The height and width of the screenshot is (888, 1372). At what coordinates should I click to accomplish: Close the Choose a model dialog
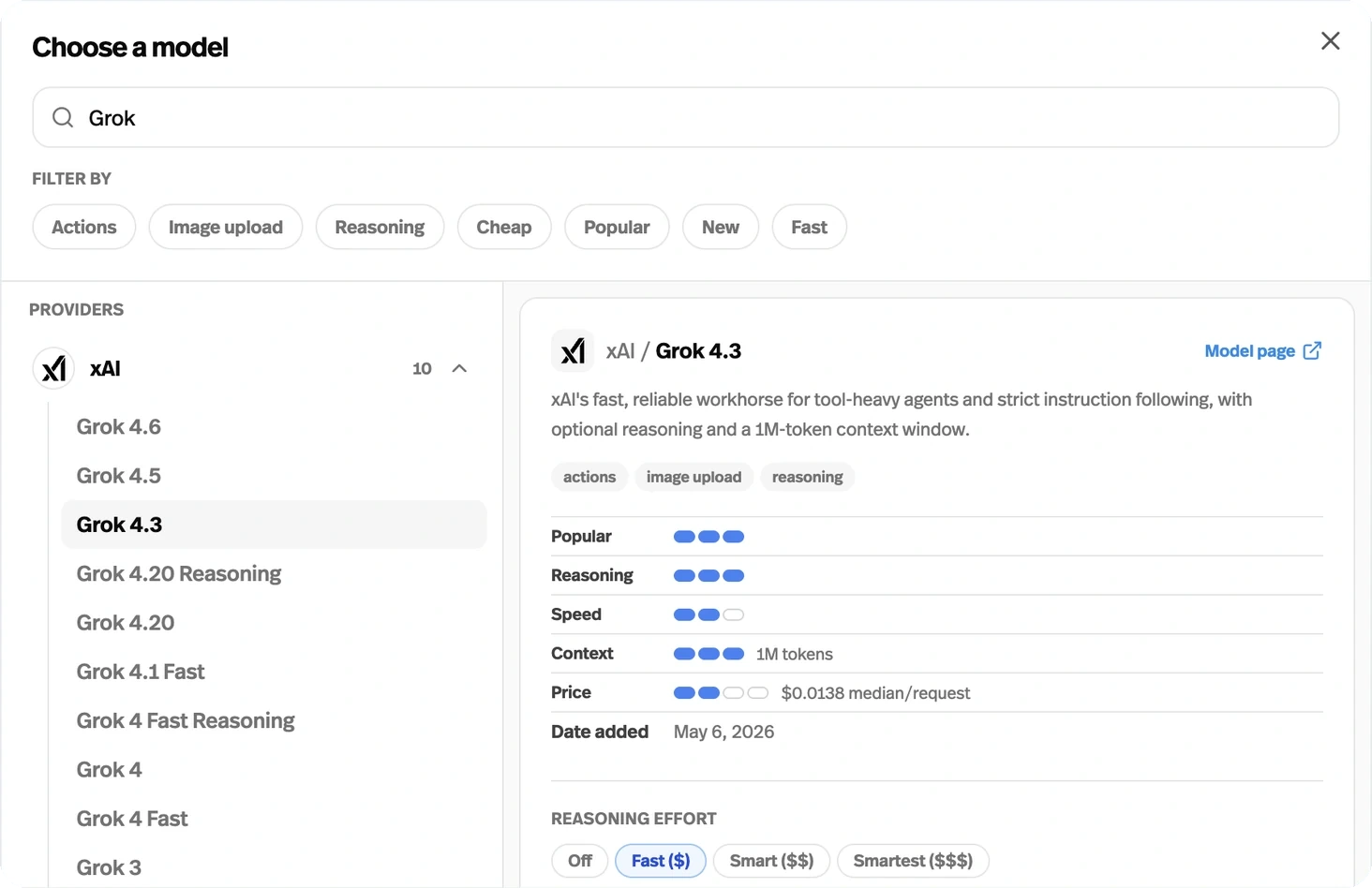[1330, 41]
